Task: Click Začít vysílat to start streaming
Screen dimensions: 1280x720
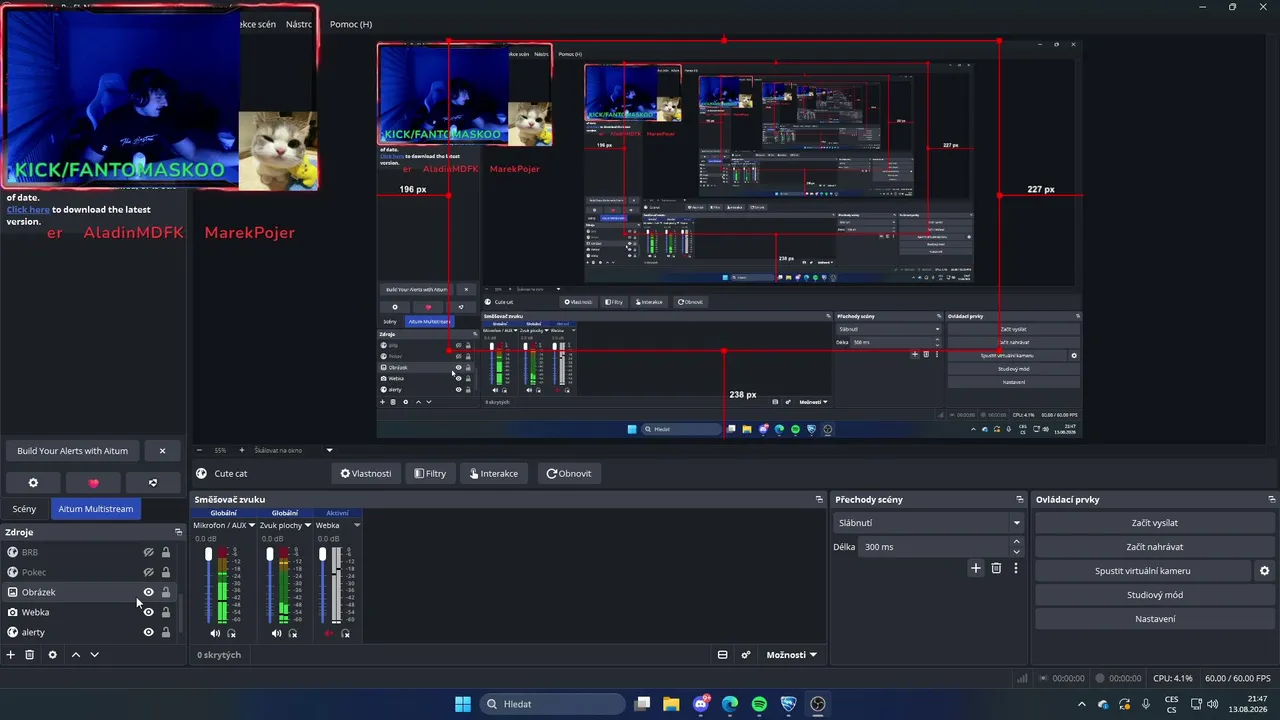Action: 1155,523
